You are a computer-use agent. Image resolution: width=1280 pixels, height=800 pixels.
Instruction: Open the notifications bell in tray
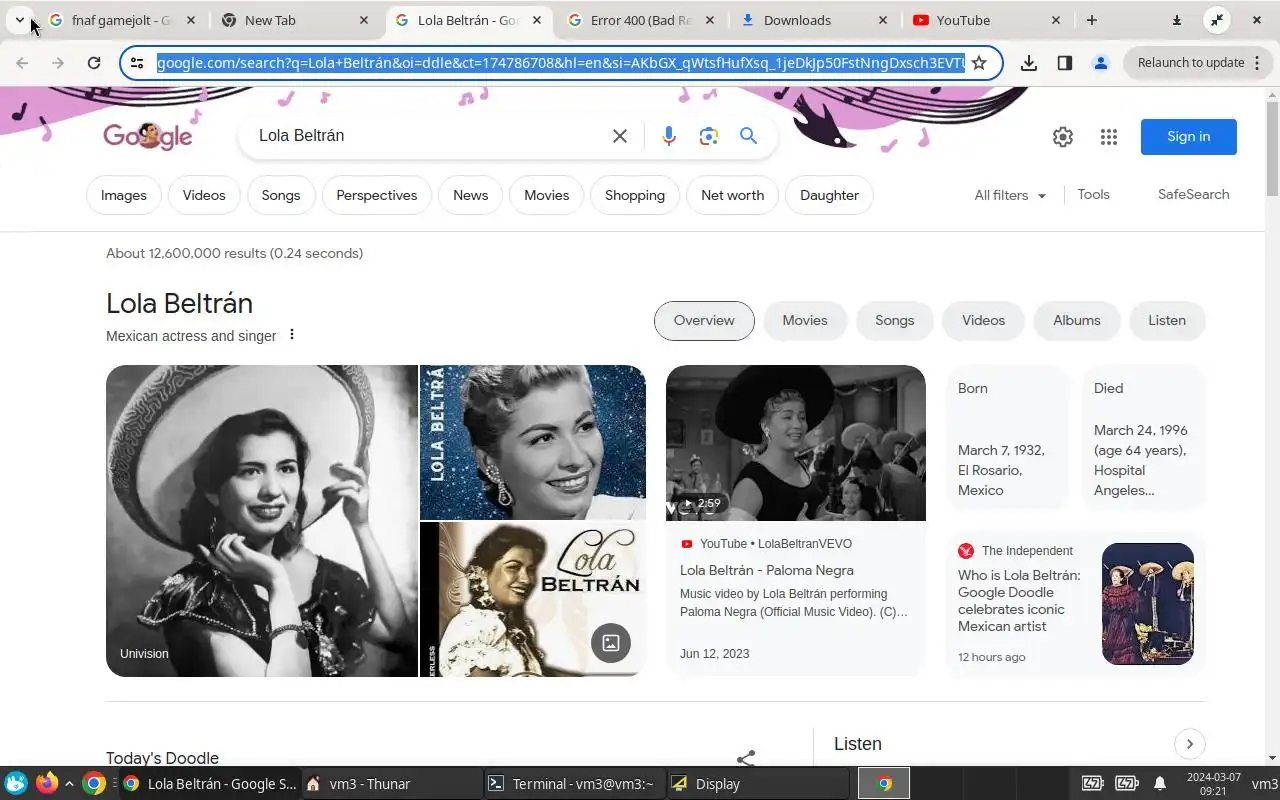[x=1160, y=783]
